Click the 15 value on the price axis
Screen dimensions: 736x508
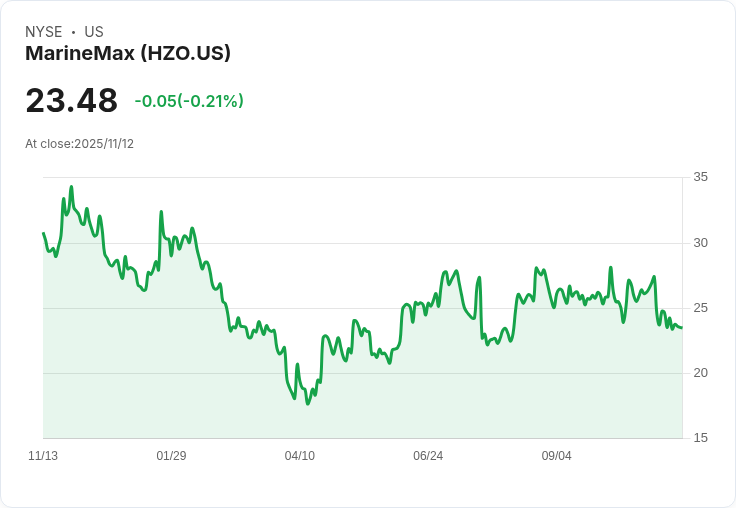(701, 438)
